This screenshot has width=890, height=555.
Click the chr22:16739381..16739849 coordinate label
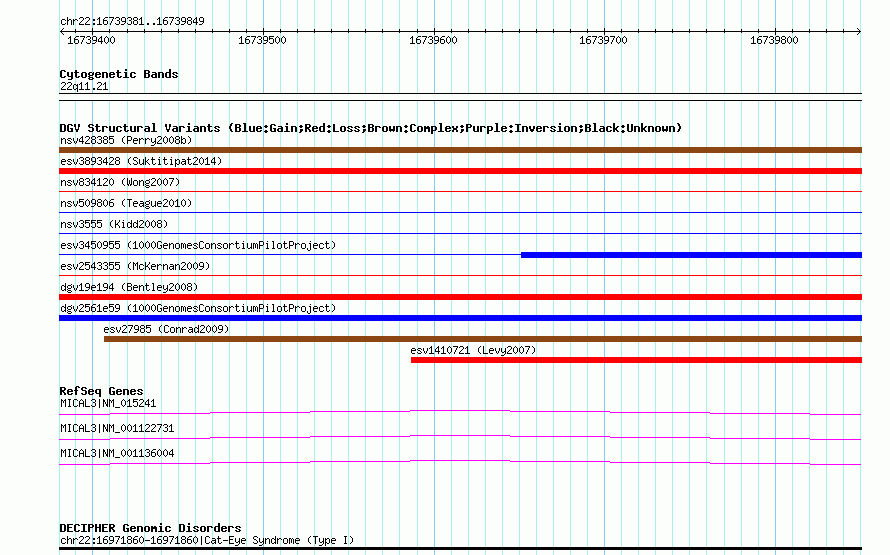coord(132,22)
